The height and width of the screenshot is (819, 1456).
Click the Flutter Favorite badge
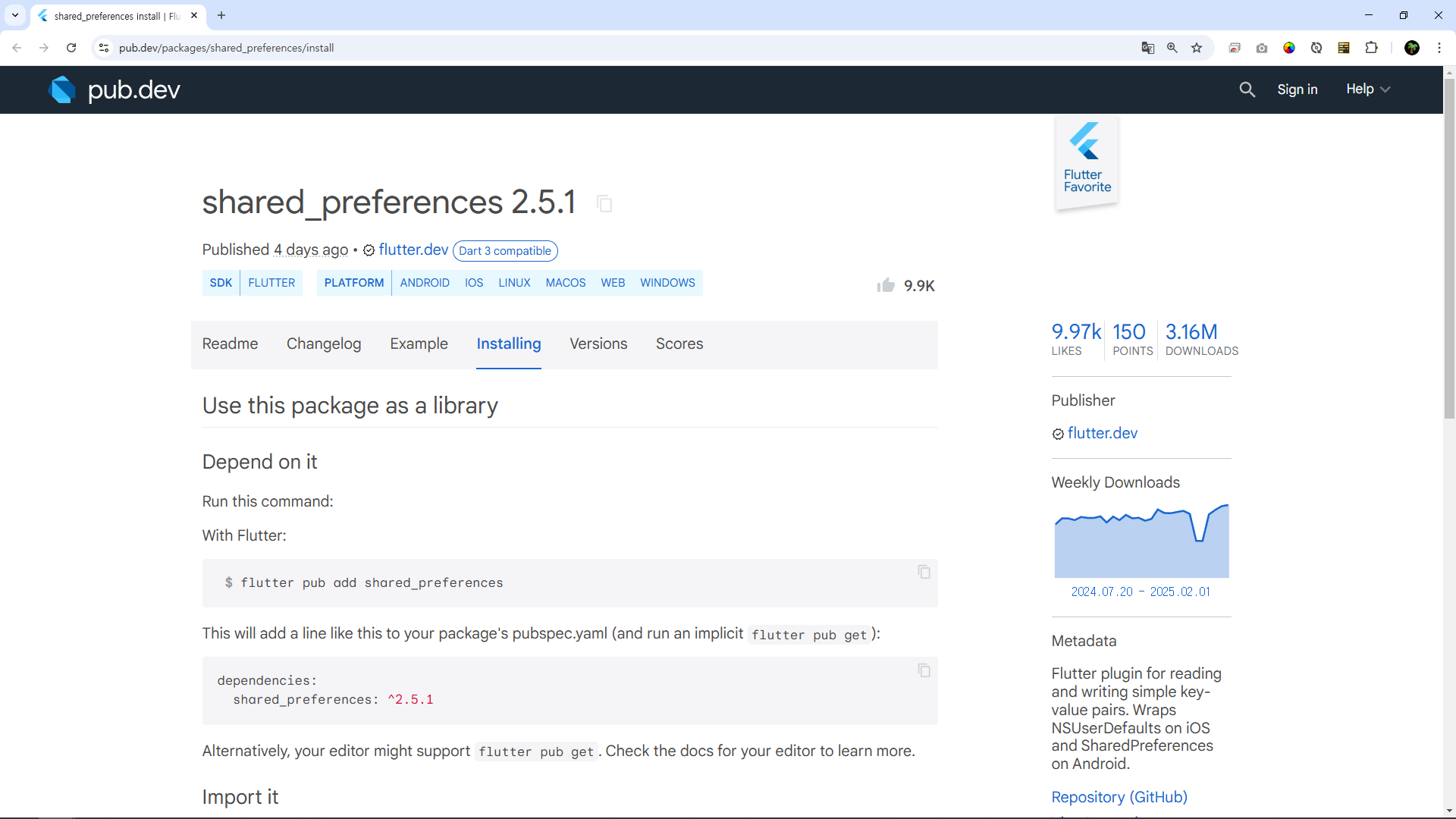click(x=1087, y=162)
